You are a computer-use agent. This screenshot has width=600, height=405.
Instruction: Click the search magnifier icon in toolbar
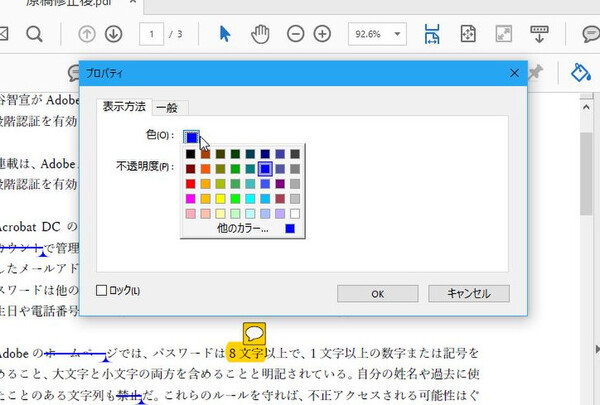[x=34, y=34]
